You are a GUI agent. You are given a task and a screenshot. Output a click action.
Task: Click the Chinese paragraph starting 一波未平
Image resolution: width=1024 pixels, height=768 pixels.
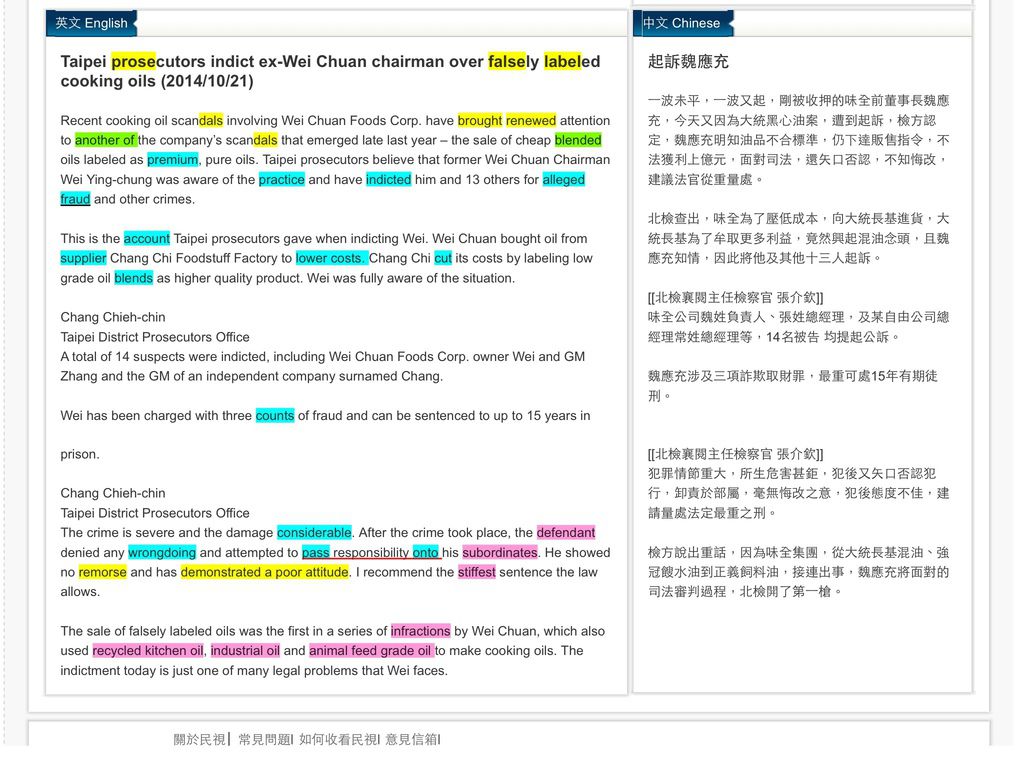click(799, 140)
